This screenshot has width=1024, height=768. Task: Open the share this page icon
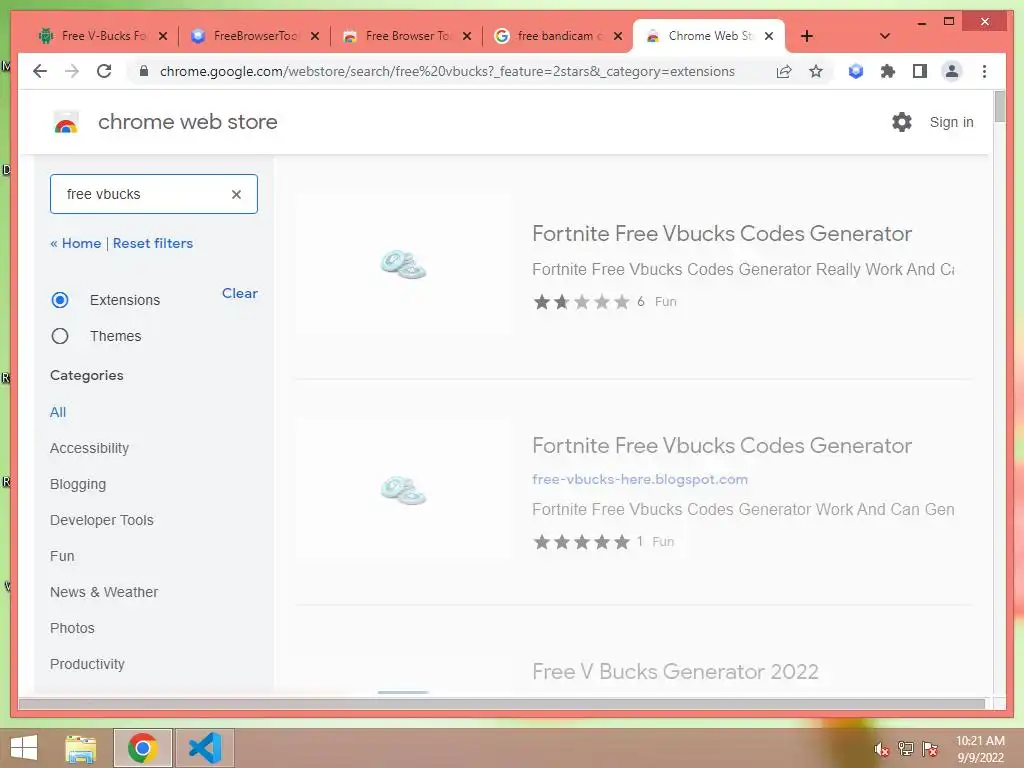point(784,71)
